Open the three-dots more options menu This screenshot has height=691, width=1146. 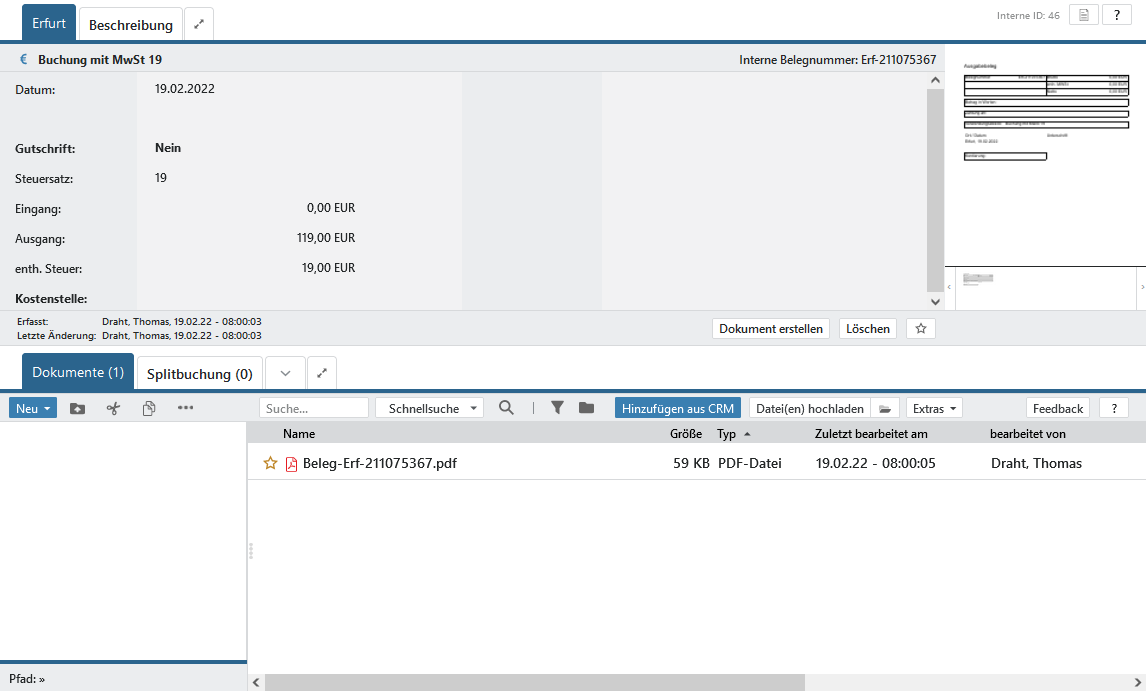coord(185,408)
